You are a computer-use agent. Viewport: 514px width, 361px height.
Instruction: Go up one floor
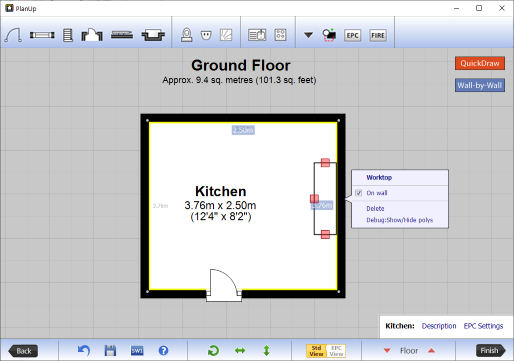pyautogui.click(x=431, y=351)
